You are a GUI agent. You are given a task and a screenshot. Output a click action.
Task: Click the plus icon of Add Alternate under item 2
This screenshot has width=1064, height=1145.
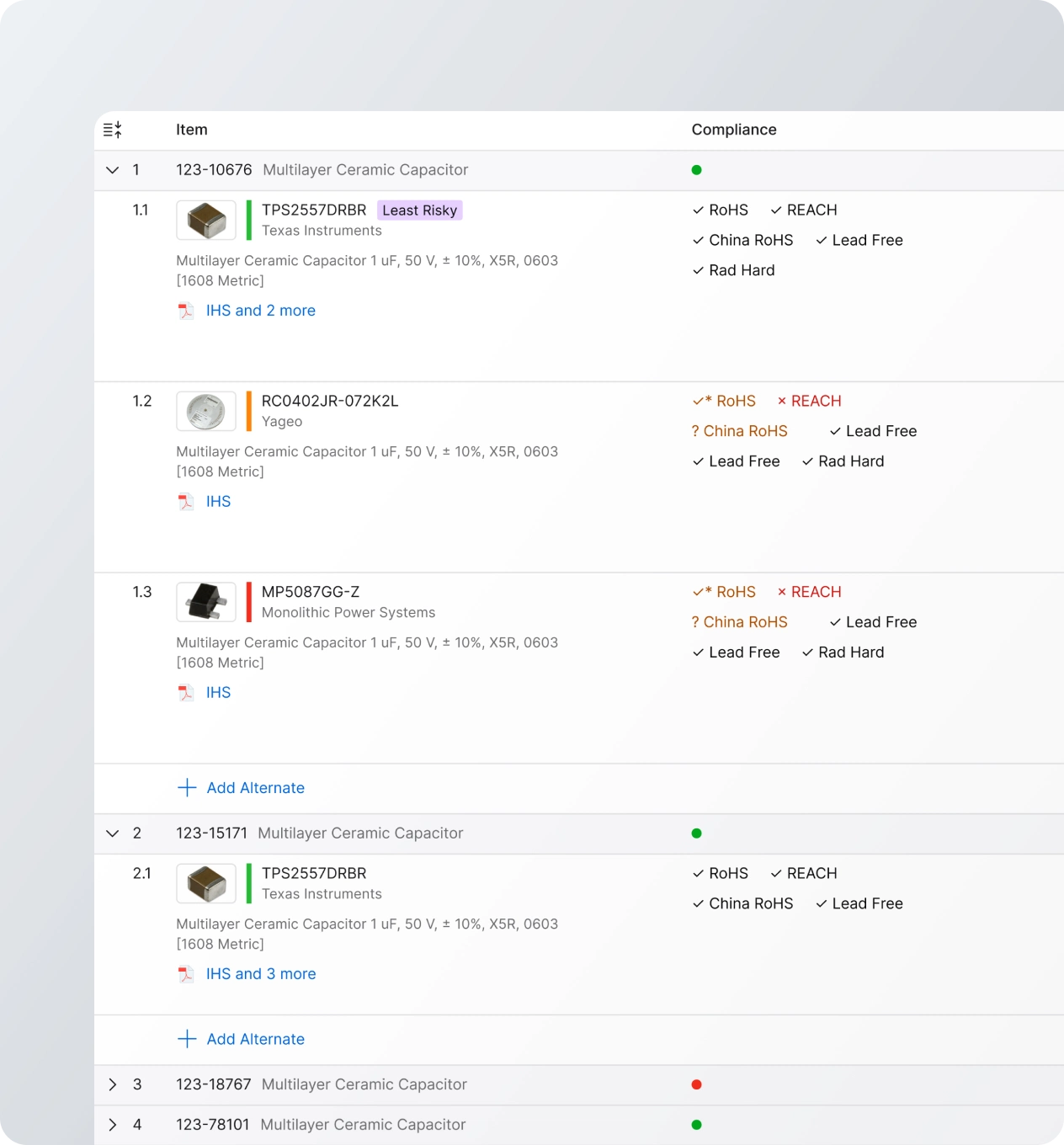point(187,1040)
